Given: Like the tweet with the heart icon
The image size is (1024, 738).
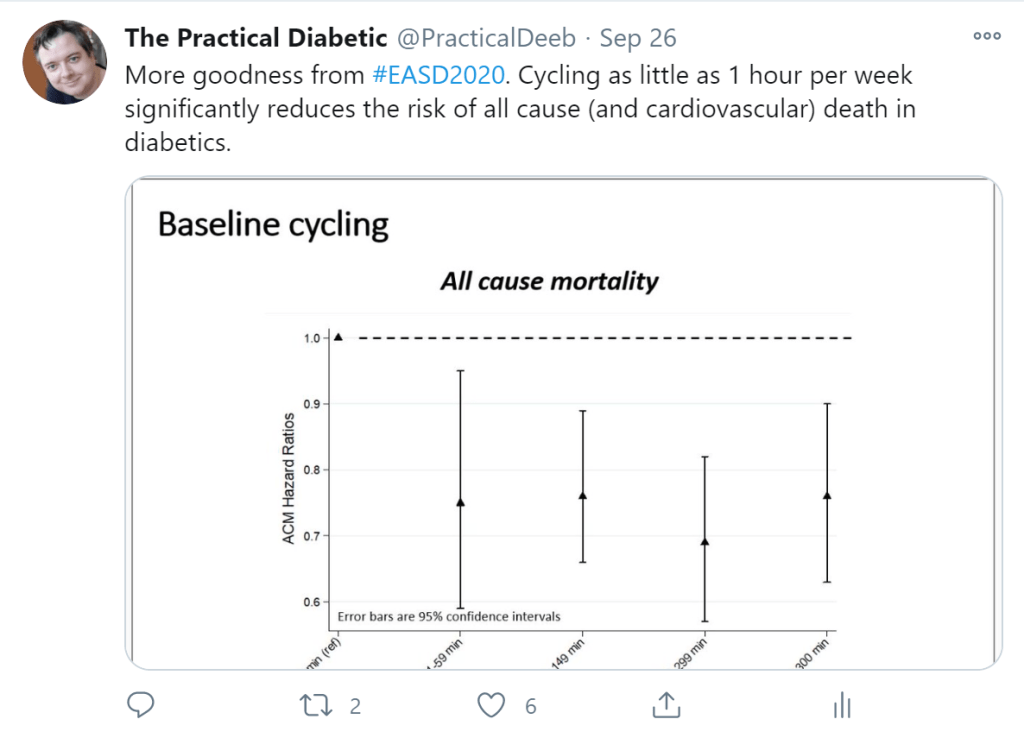Looking at the screenshot, I should [490, 706].
